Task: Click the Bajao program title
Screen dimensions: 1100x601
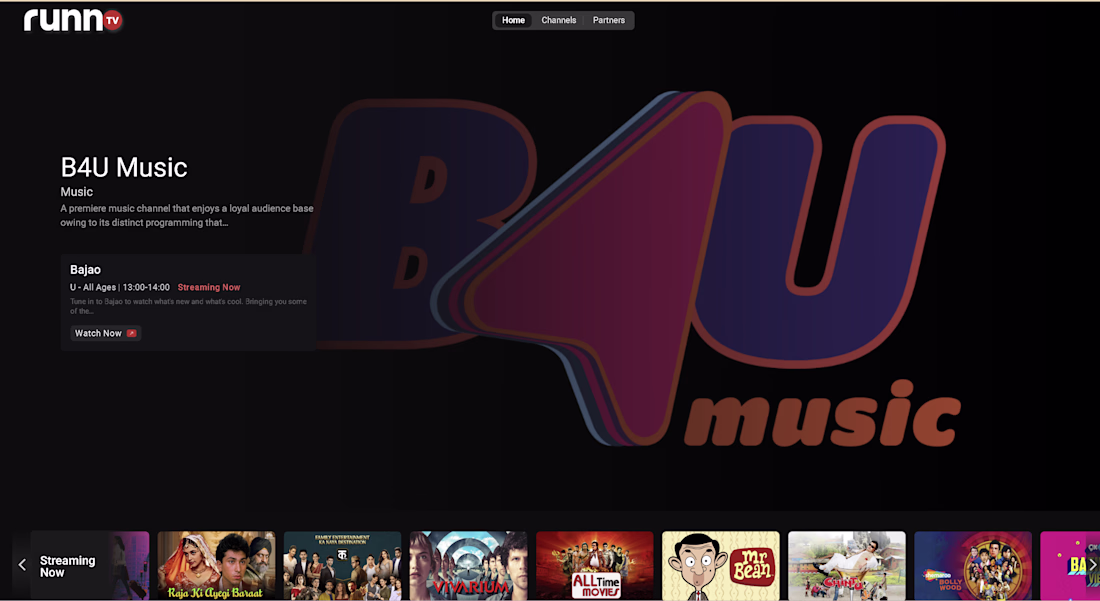Action: [x=86, y=269]
